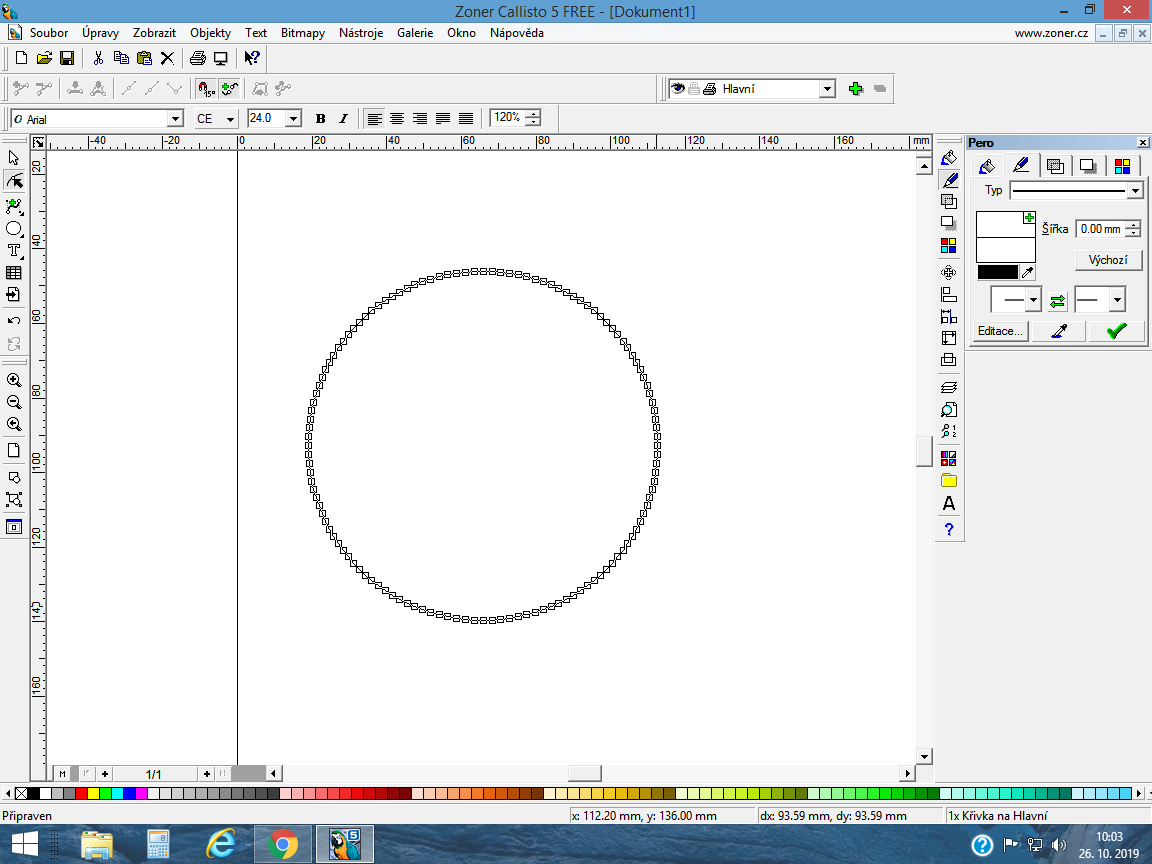Choose the ellipse shape tool
The width and height of the screenshot is (1152, 864).
[x=14, y=228]
